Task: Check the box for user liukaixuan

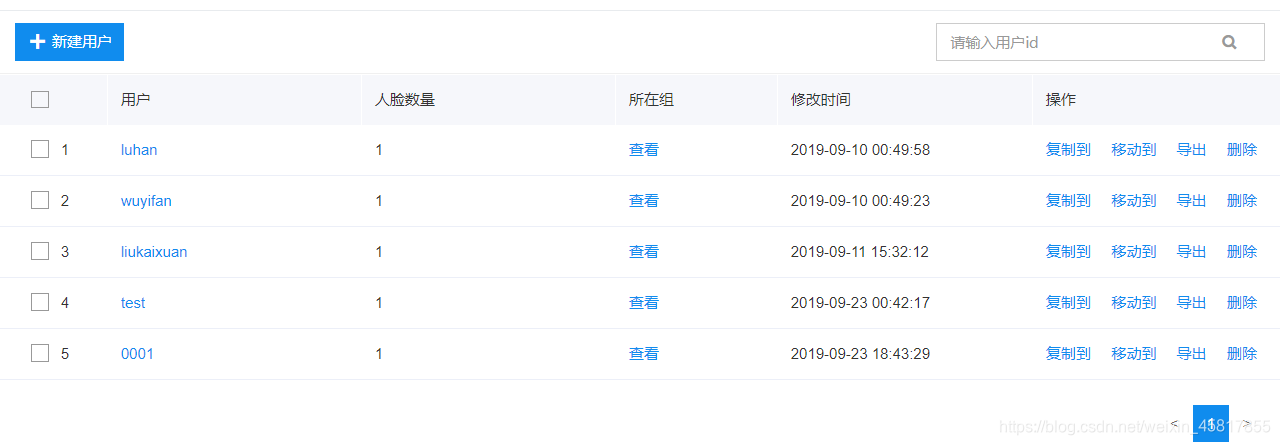Action: coord(40,251)
